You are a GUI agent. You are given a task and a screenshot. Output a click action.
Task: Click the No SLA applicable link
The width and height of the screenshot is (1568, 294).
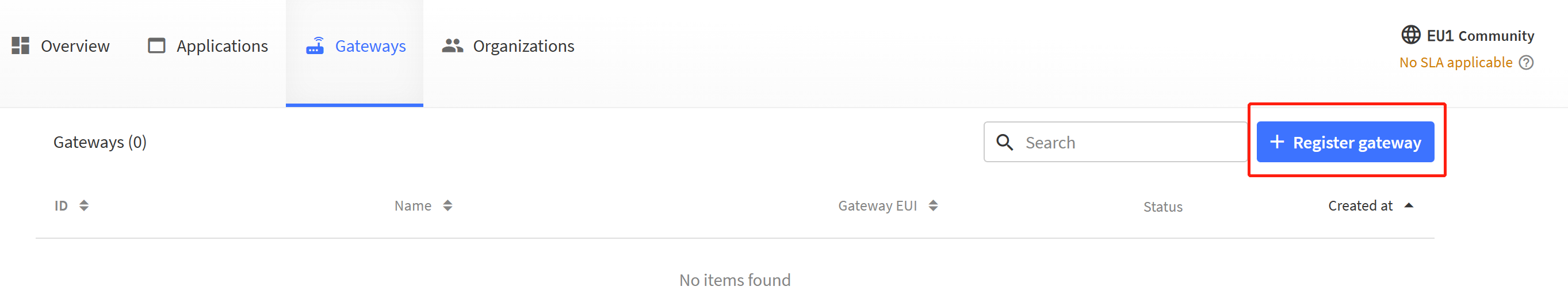[1455, 62]
